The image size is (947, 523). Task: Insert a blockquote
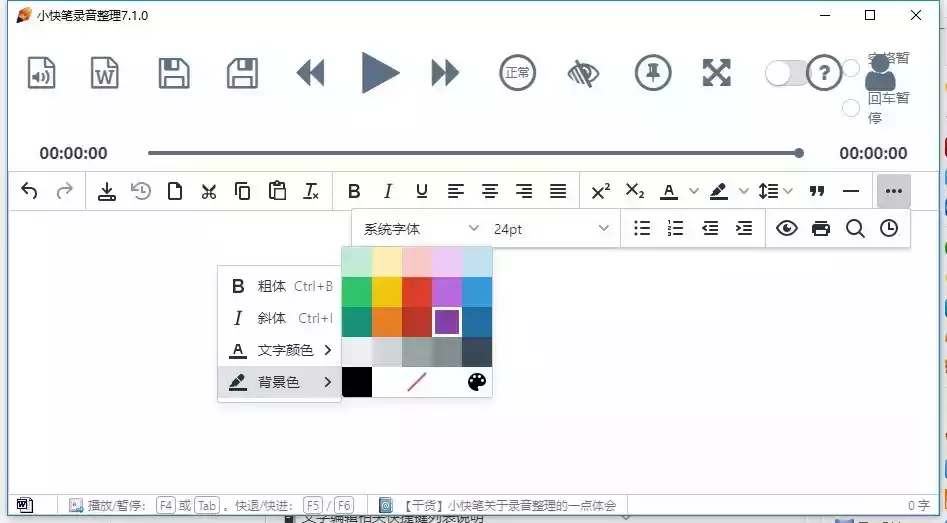coord(817,191)
